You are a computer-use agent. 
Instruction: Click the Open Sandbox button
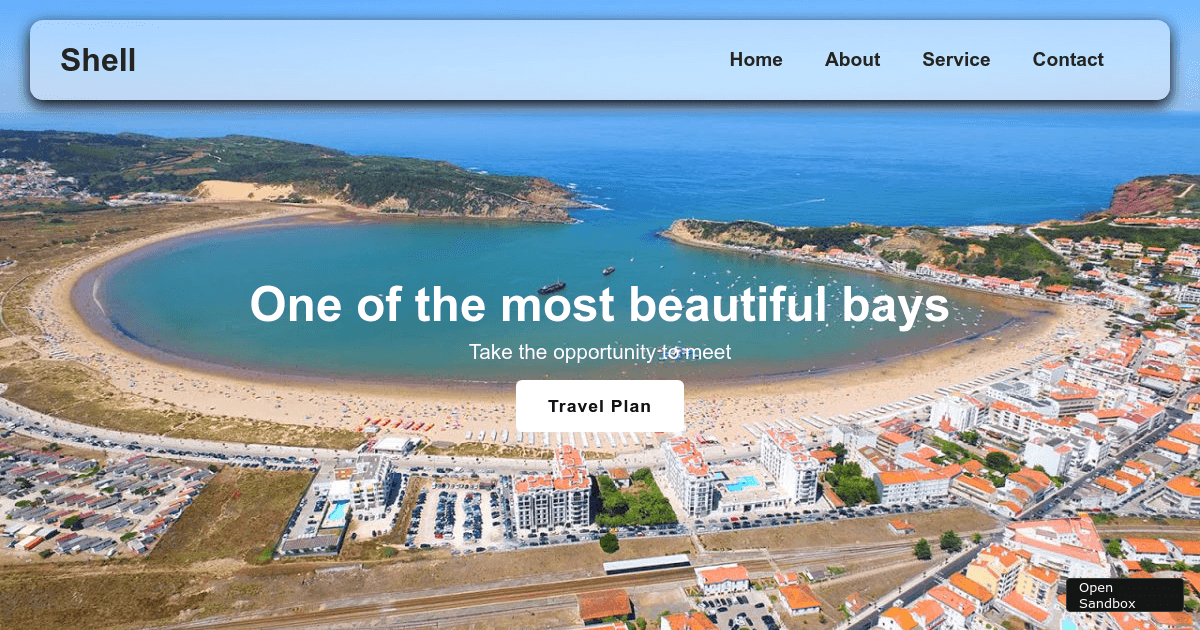tap(1124, 595)
